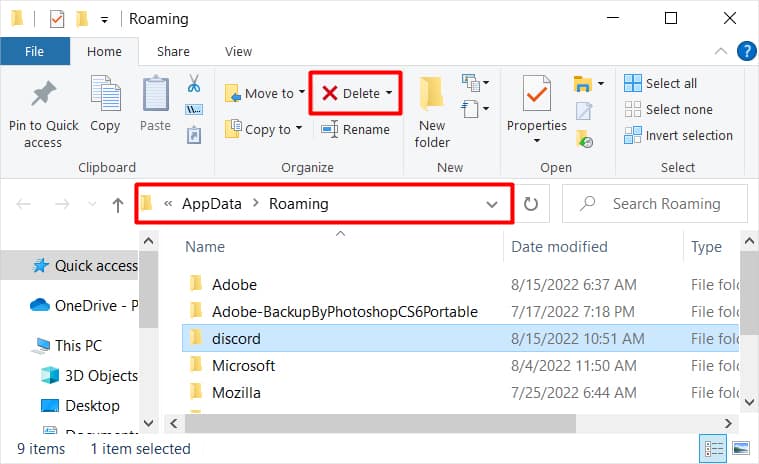Open the File menu tab
The image size is (759, 464).
point(35,51)
